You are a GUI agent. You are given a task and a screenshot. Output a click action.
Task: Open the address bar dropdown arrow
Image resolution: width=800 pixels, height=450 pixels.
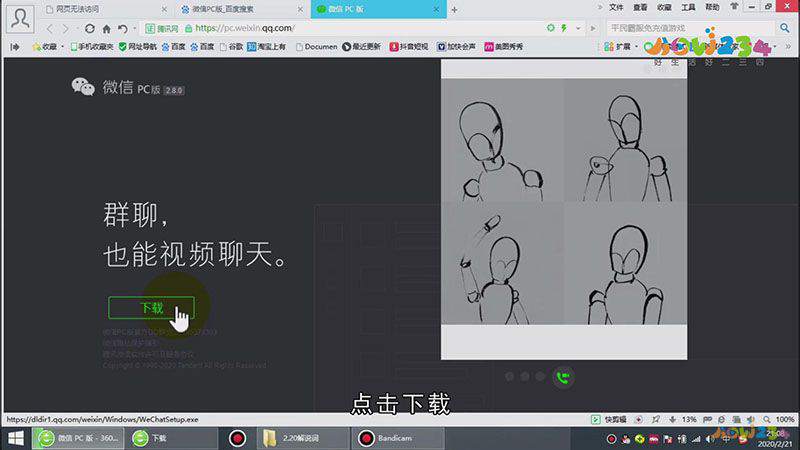point(578,29)
